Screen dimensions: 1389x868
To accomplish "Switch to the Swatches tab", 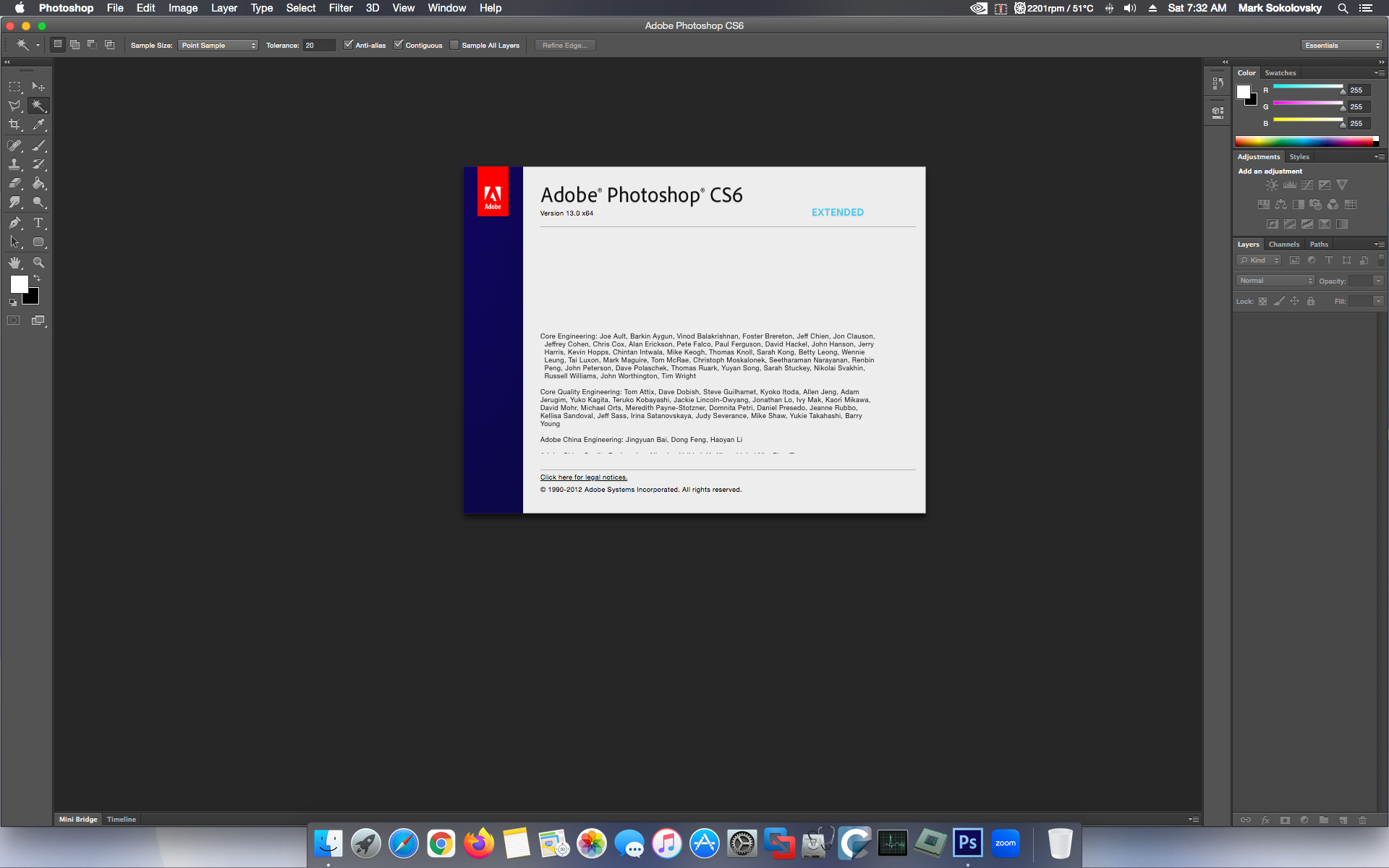I will pos(1280,73).
